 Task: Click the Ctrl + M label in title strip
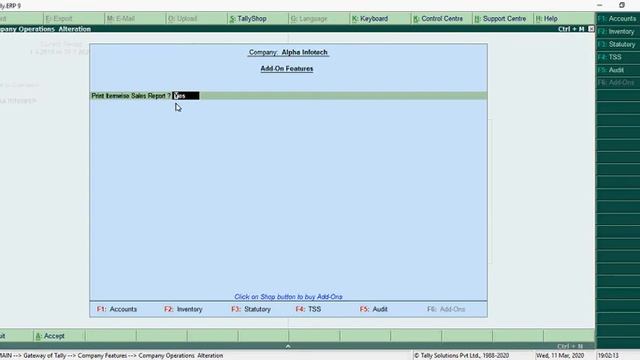[571, 29]
